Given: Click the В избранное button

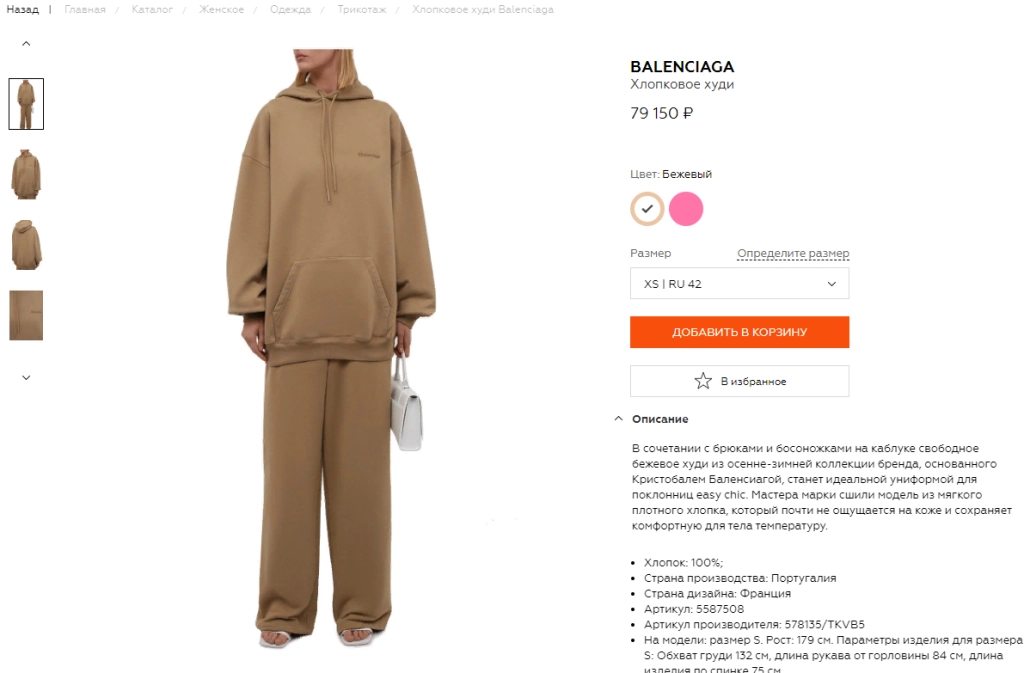Looking at the screenshot, I should click(x=739, y=381).
